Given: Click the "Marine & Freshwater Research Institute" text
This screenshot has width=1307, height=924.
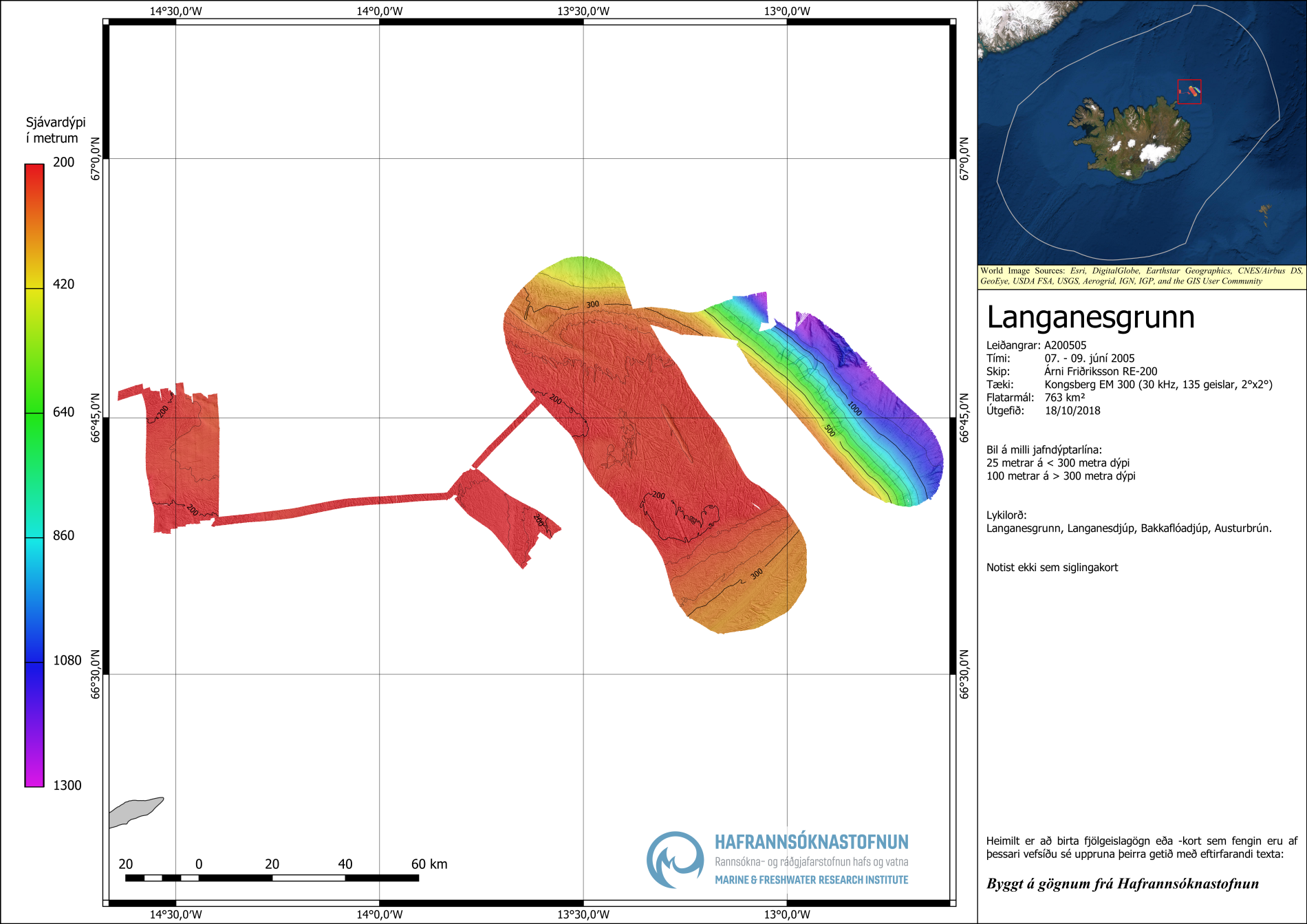Looking at the screenshot, I should pyautogui.click(x=811, y=880).
